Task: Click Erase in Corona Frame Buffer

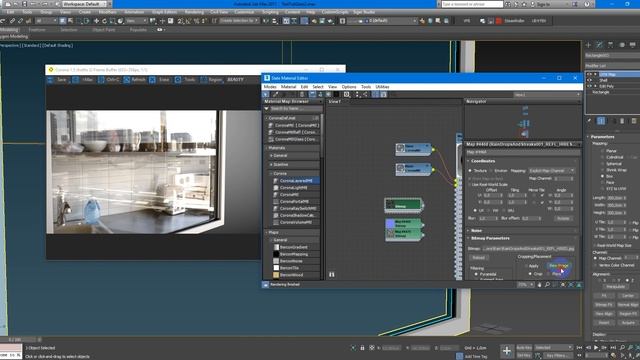Action: click(160, 80)
